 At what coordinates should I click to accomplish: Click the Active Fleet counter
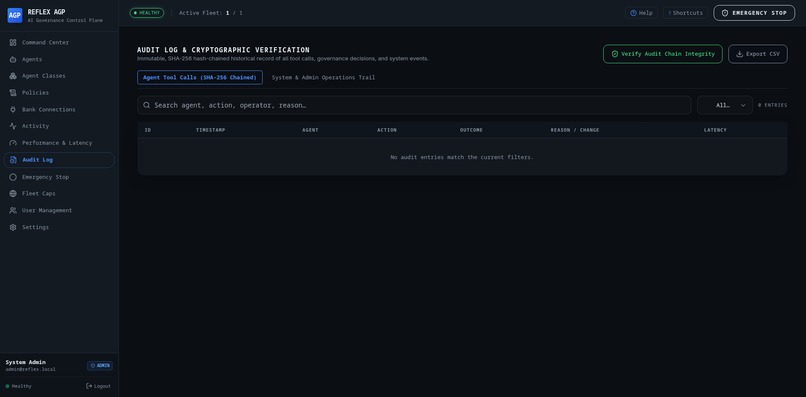(x=211, y=13)
